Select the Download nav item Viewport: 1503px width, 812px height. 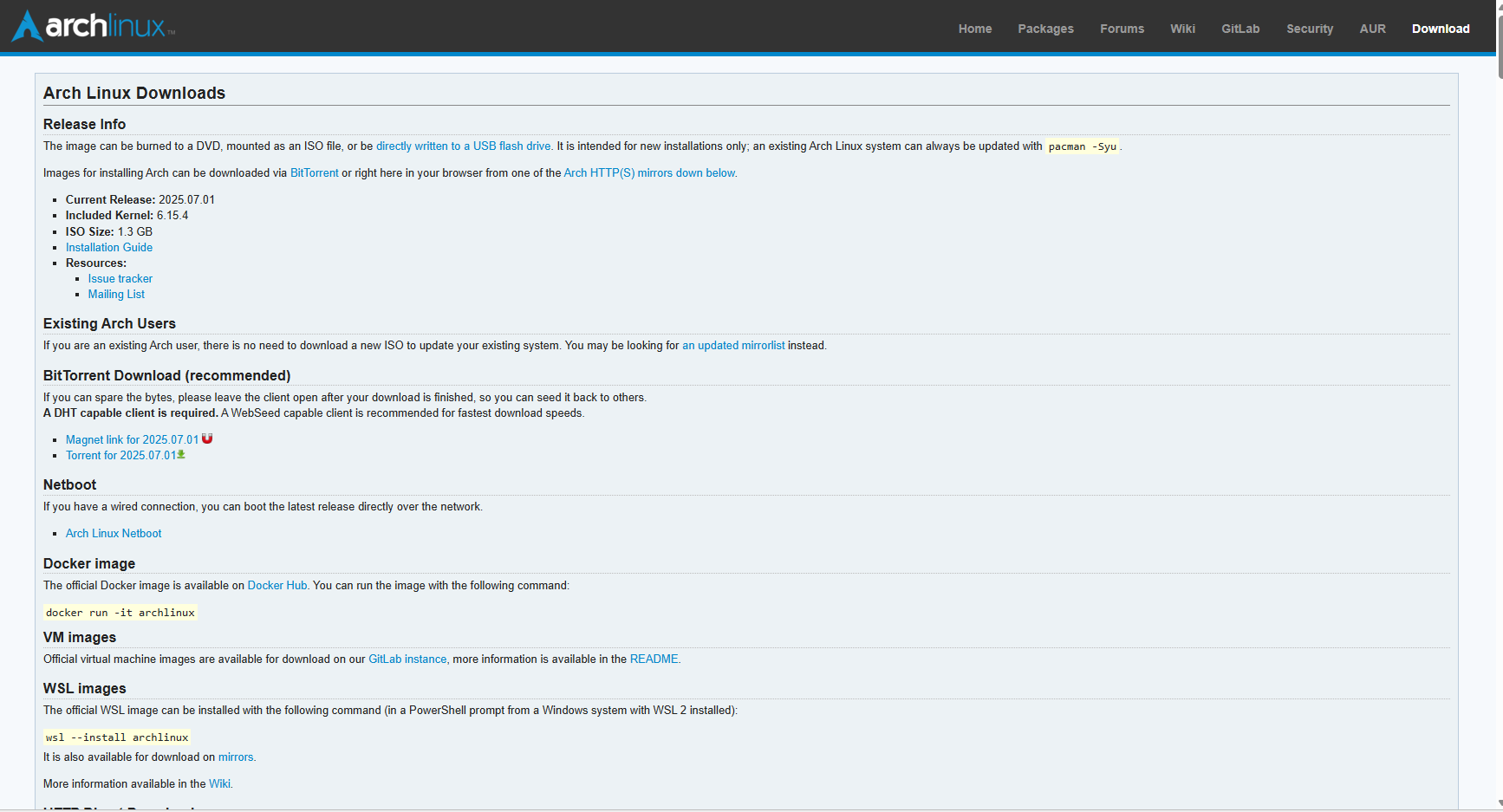[1441, 29]
